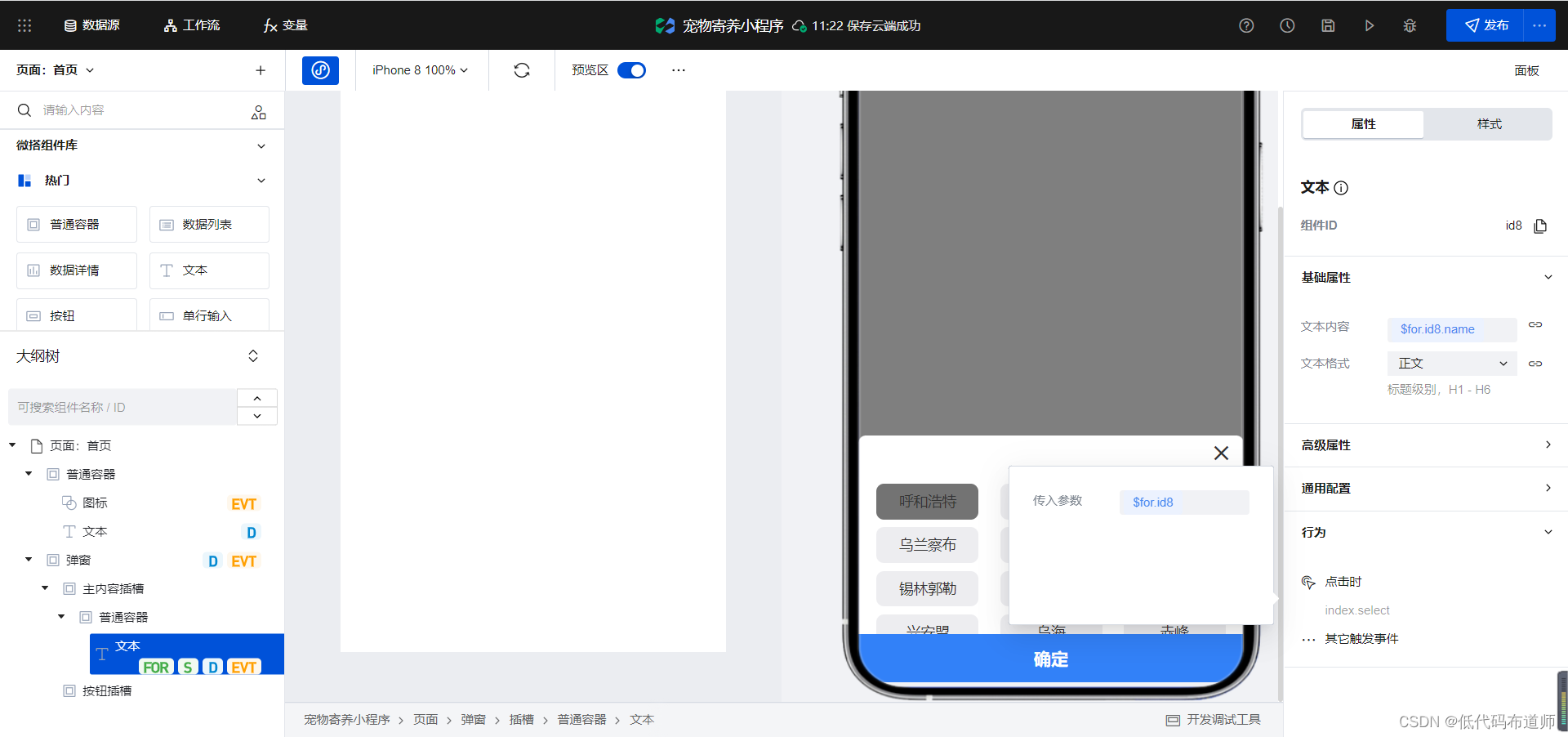Image resolution: width=1568 pixels, height=737 pixels.
Task: Collapse the 页面: 首页 tree node
Action: pyautogui.click(x=12, y=445)
